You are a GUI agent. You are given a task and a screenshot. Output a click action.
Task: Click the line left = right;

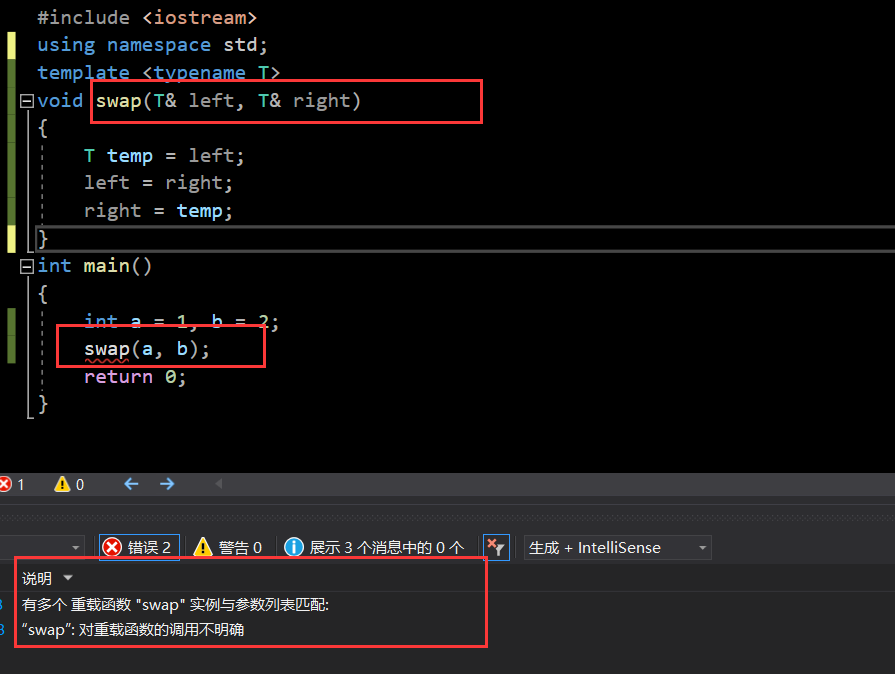(158, 183)
